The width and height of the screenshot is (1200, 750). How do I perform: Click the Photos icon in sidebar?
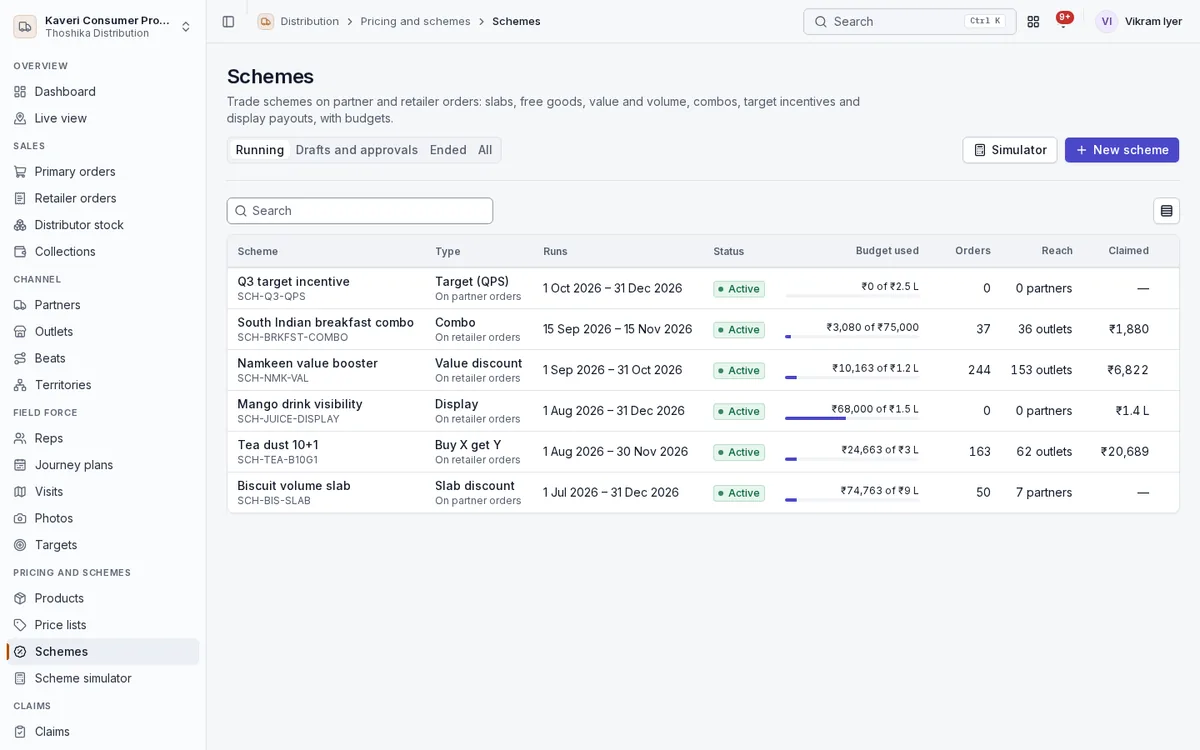click(20, 518)
